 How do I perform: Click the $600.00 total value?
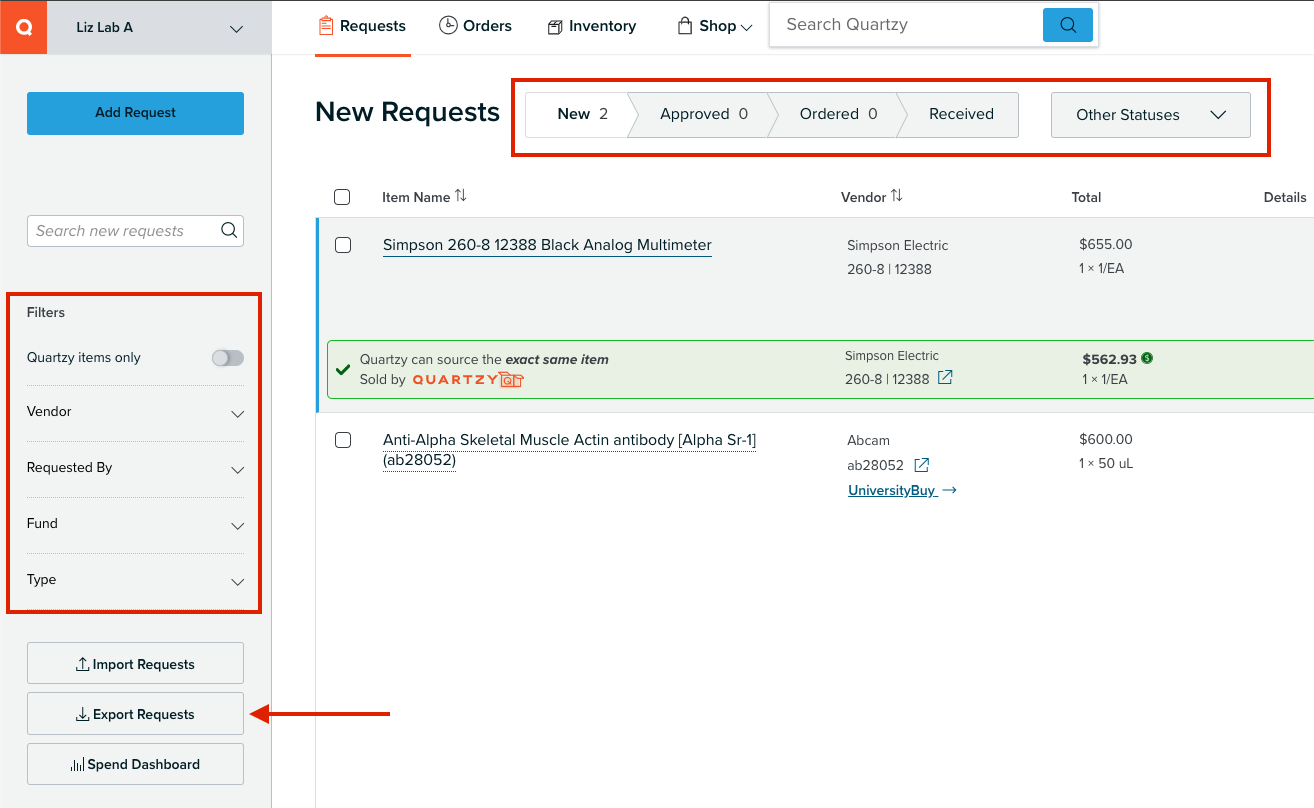pos(1106,439)
